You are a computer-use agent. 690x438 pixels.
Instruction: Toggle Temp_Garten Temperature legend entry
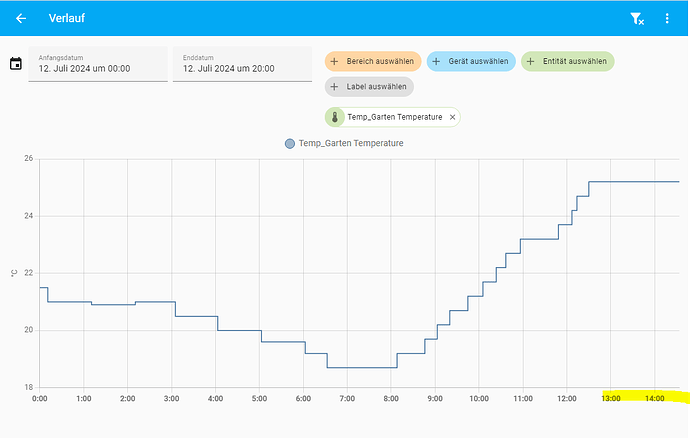(x=344, y=144)
